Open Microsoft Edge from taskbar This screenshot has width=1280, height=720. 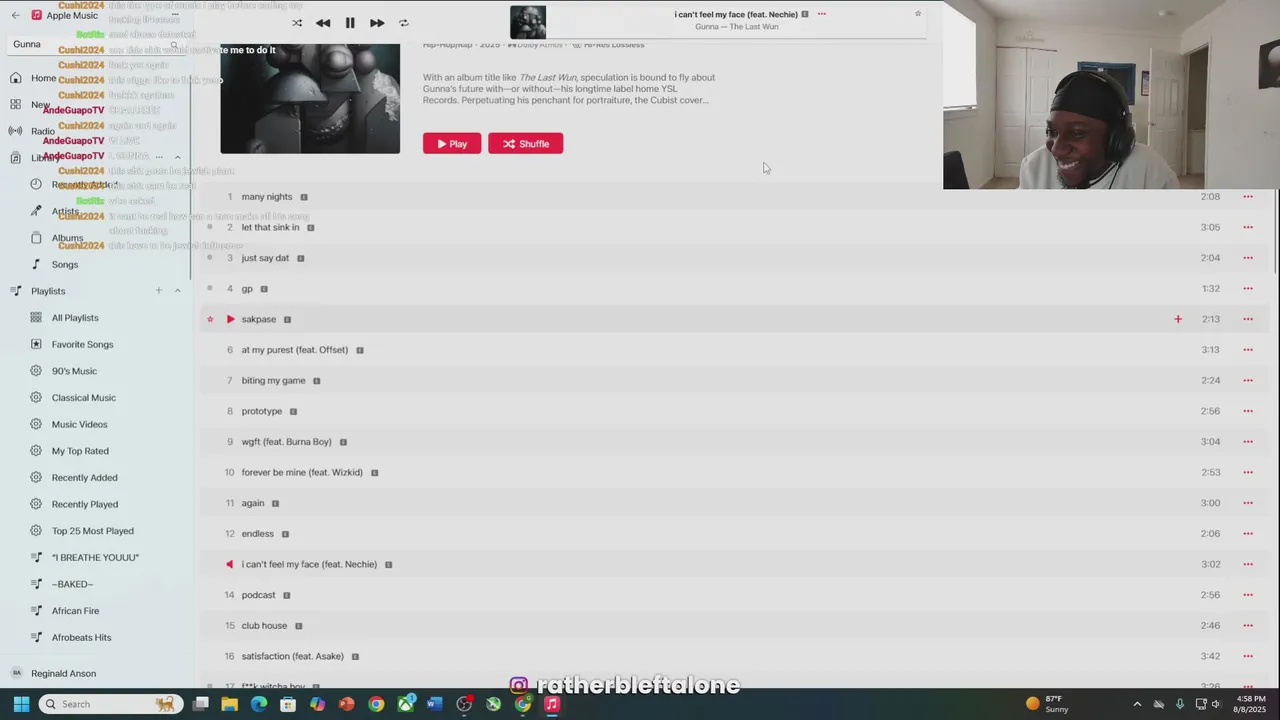[259, 704]
